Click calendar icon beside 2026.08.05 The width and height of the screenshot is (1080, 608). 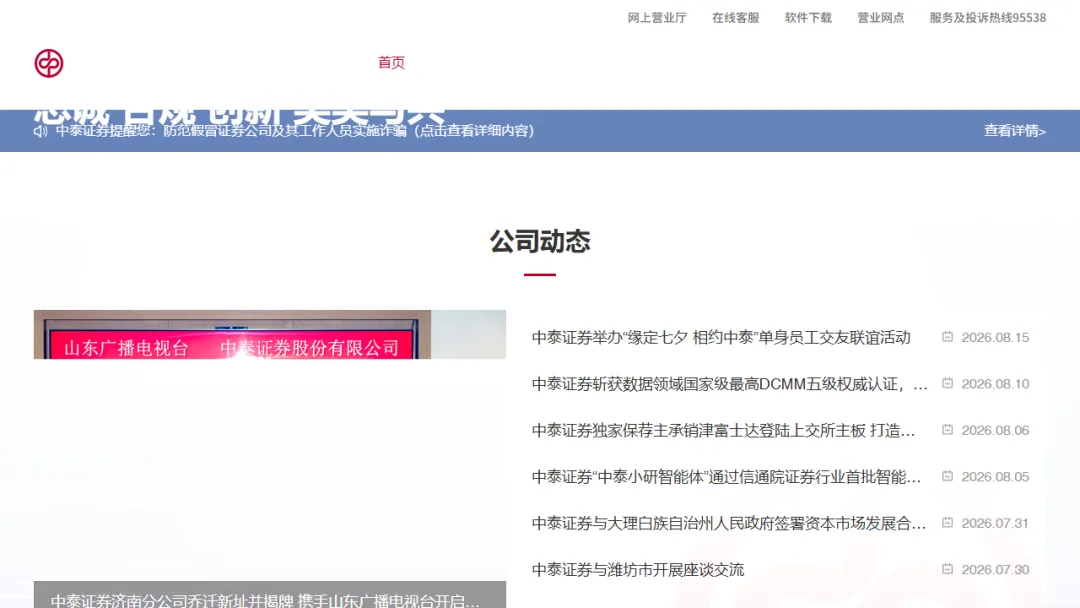[x=948, y=476]
